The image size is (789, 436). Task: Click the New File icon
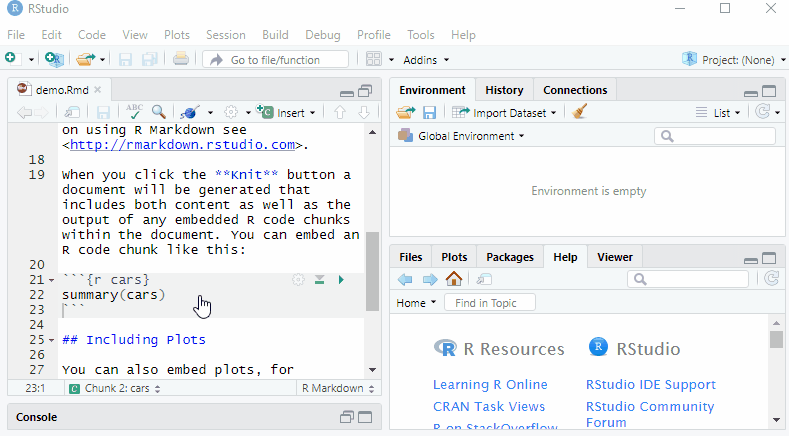click(11, 59)
